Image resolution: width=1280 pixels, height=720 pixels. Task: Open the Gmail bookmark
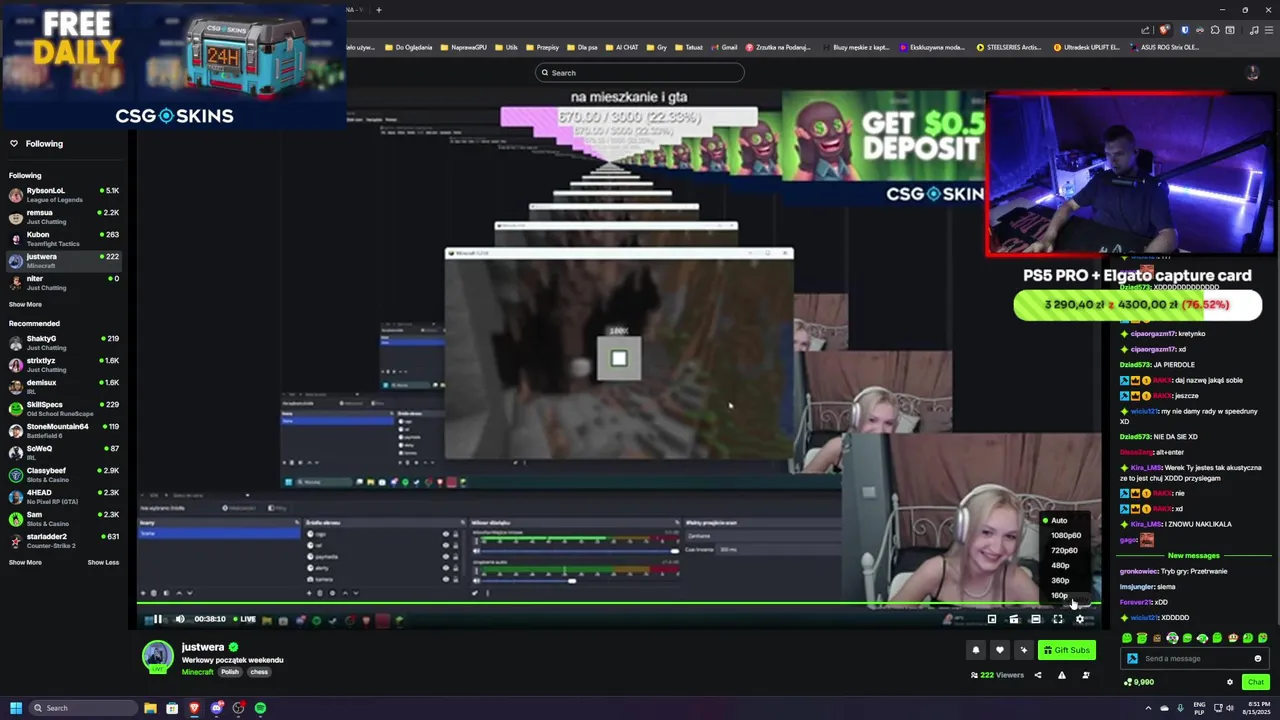coord(724,47)
